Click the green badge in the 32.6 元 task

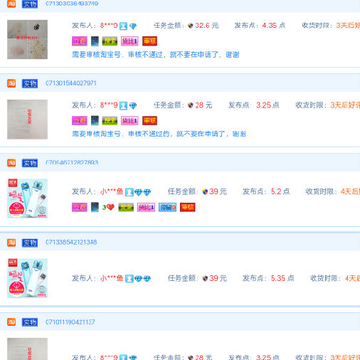[x=110, y=41]
